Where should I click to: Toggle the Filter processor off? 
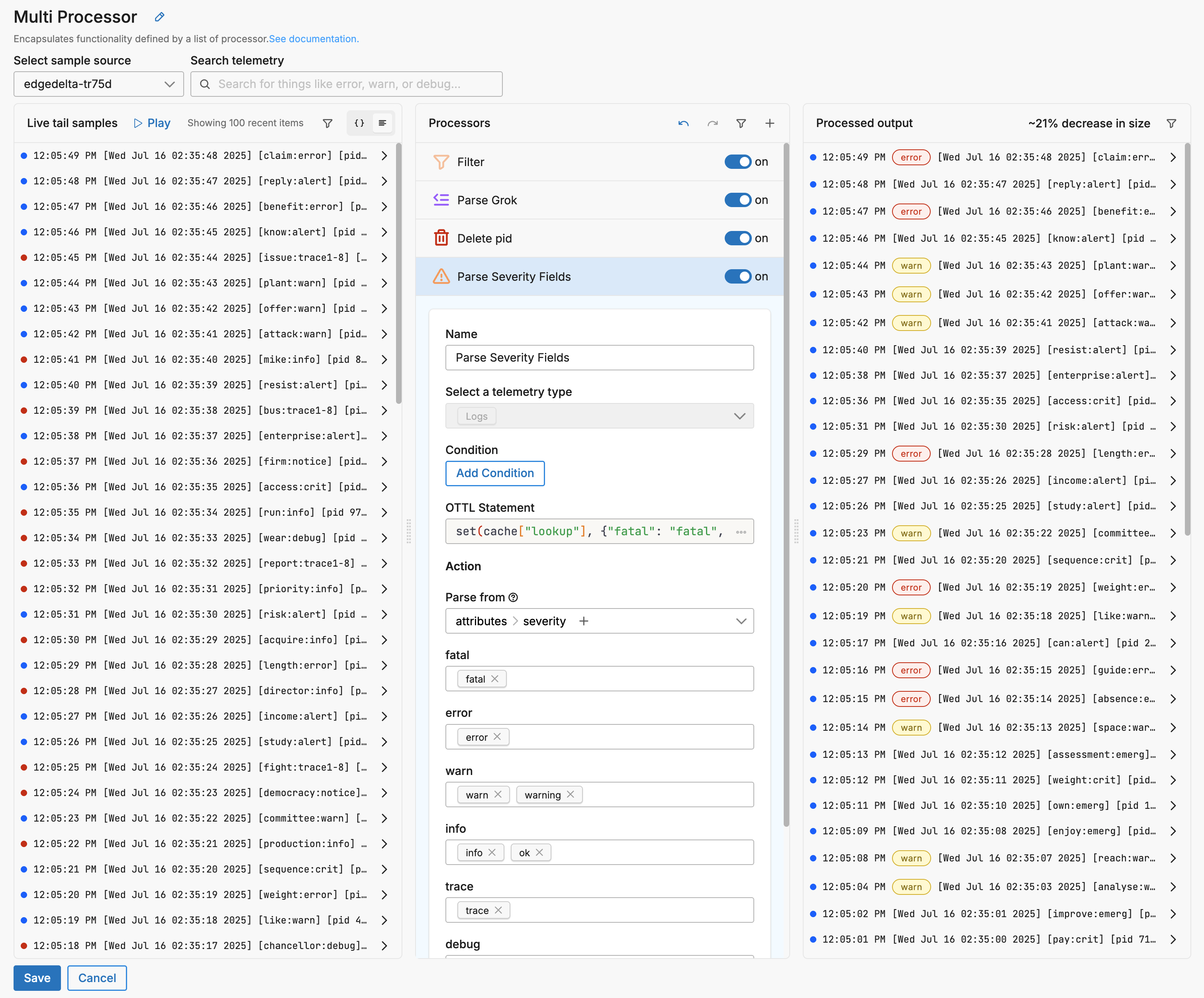pos(737,162)
